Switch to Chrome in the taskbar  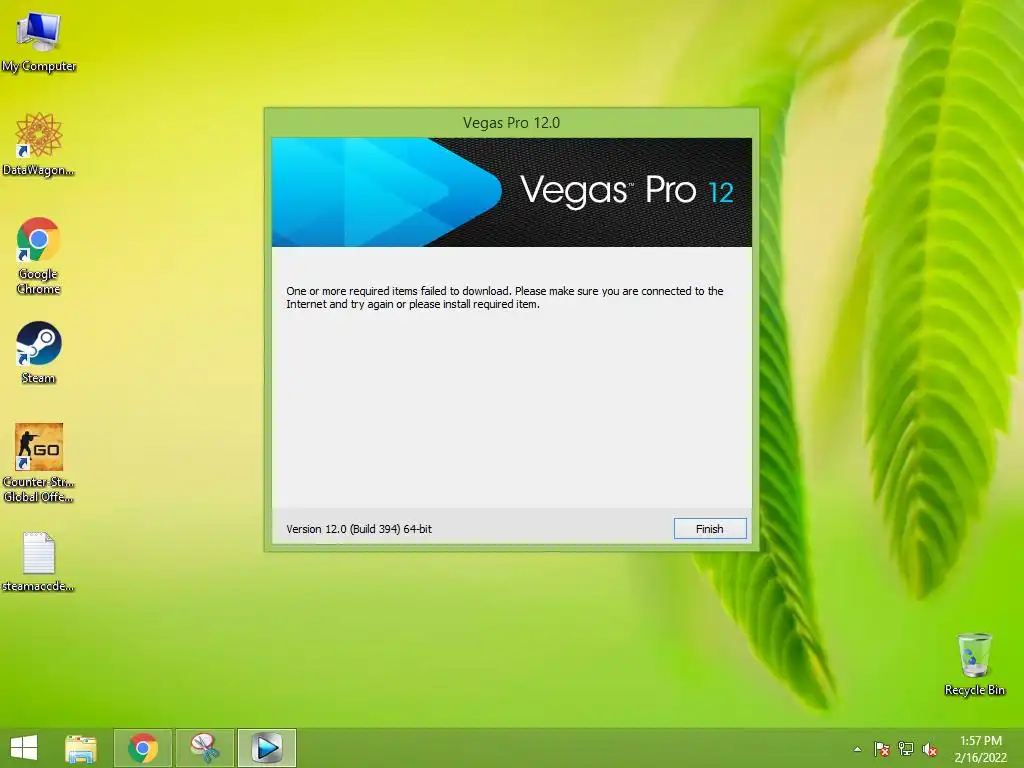(143, 748)
